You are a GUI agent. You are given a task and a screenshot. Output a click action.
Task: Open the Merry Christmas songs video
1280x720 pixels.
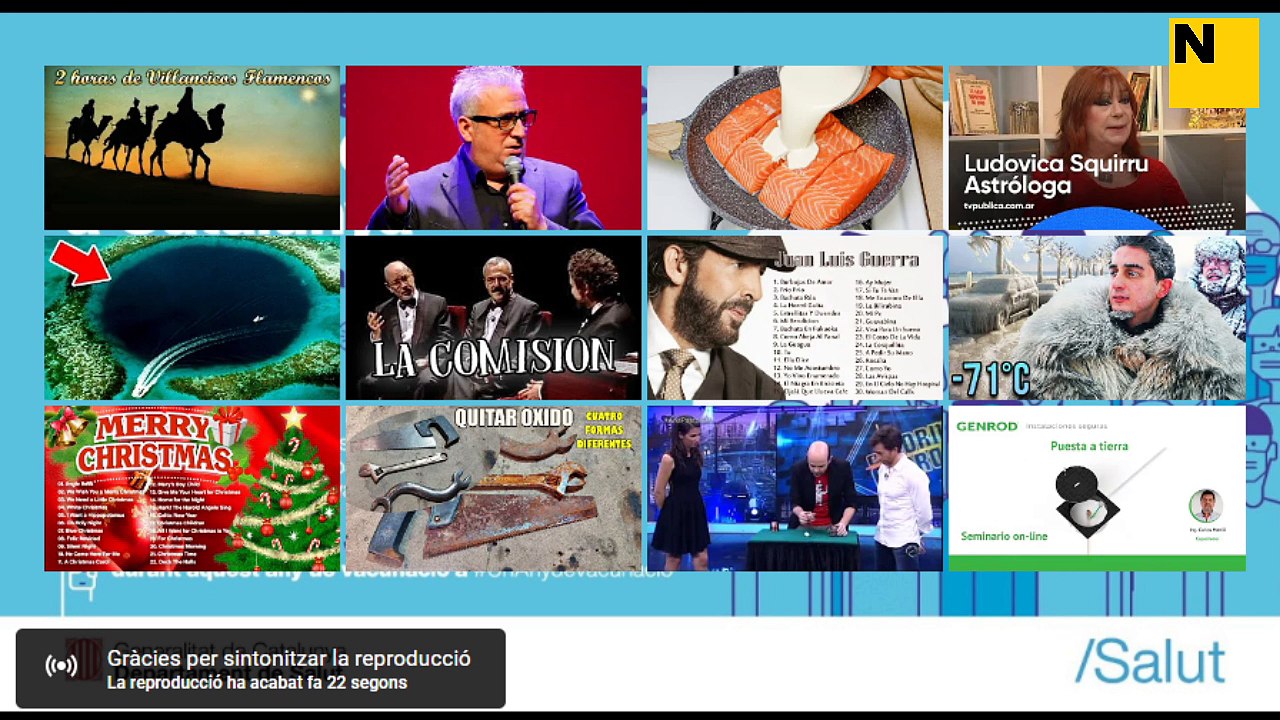coord(192,488)
